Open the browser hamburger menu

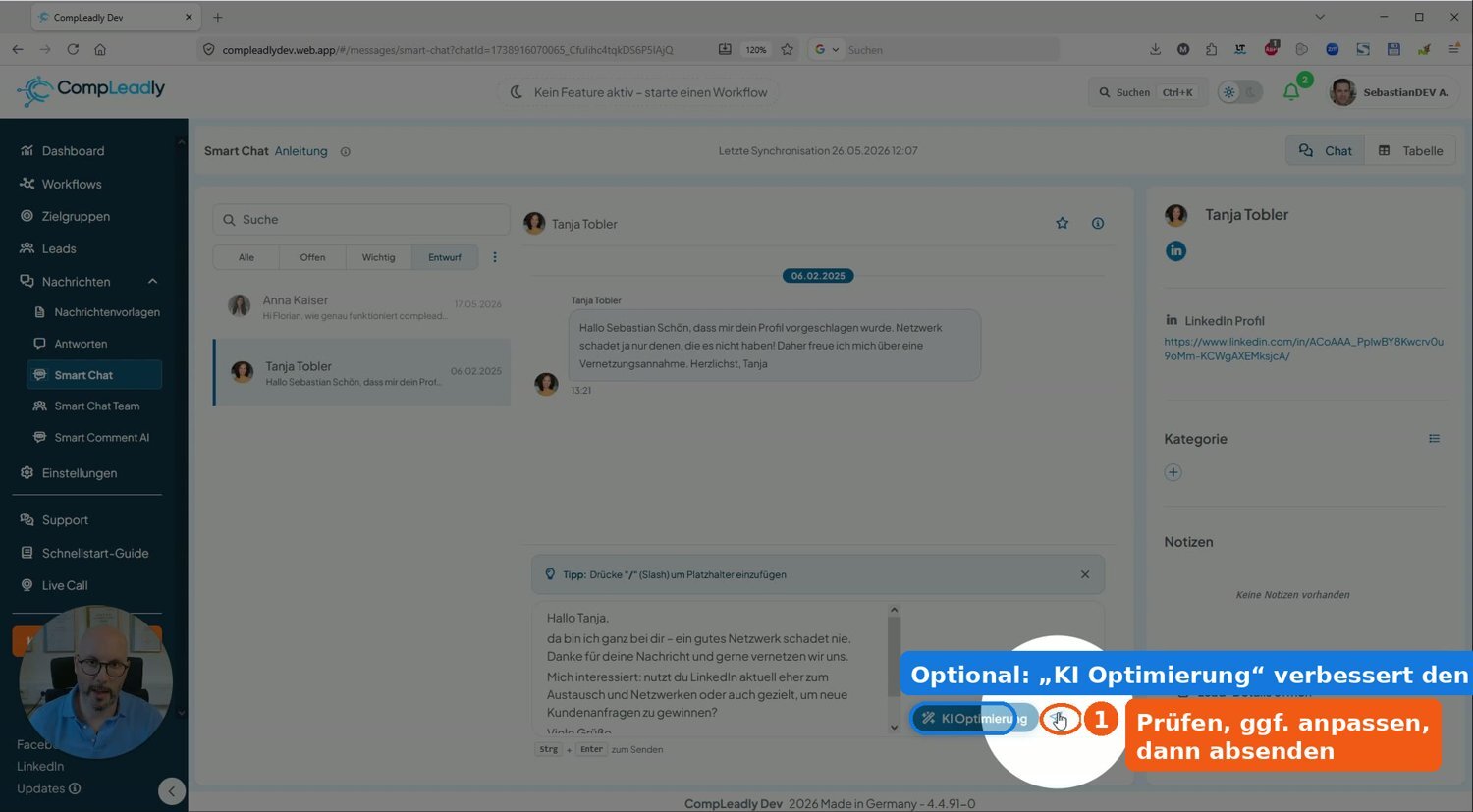click(1453, 49)
